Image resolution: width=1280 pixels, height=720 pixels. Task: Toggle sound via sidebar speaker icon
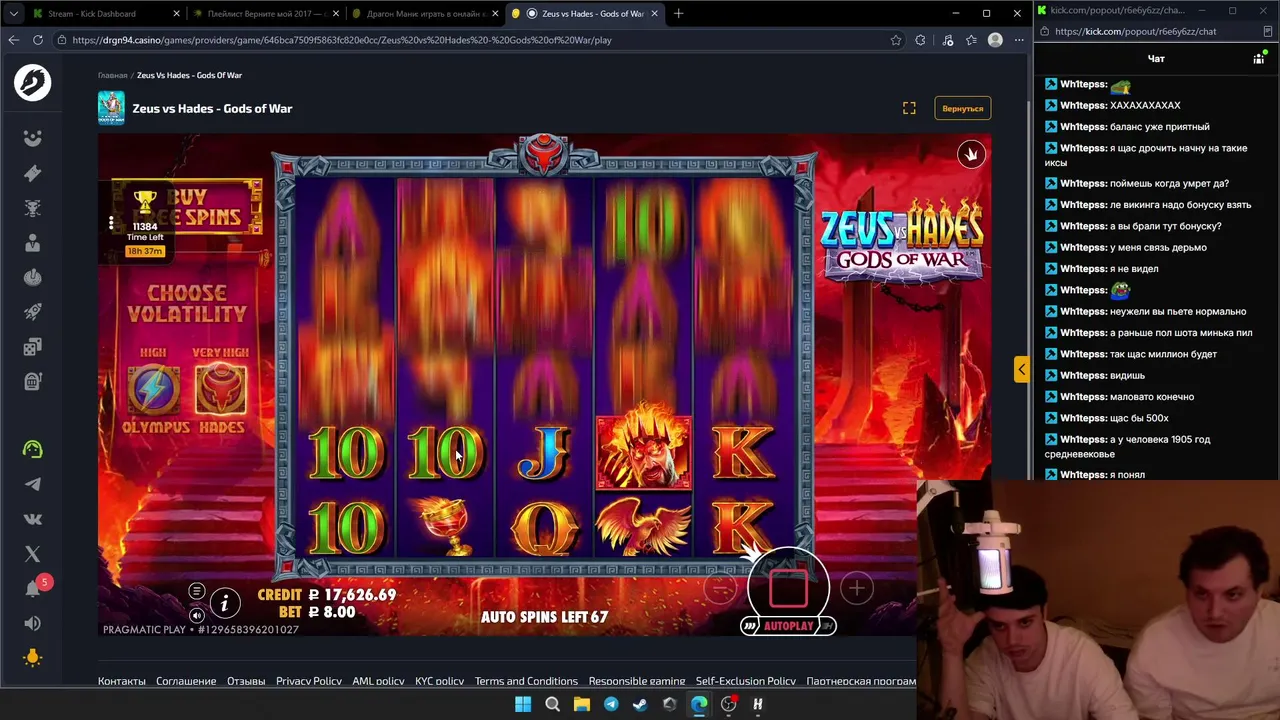coord(33,623)
